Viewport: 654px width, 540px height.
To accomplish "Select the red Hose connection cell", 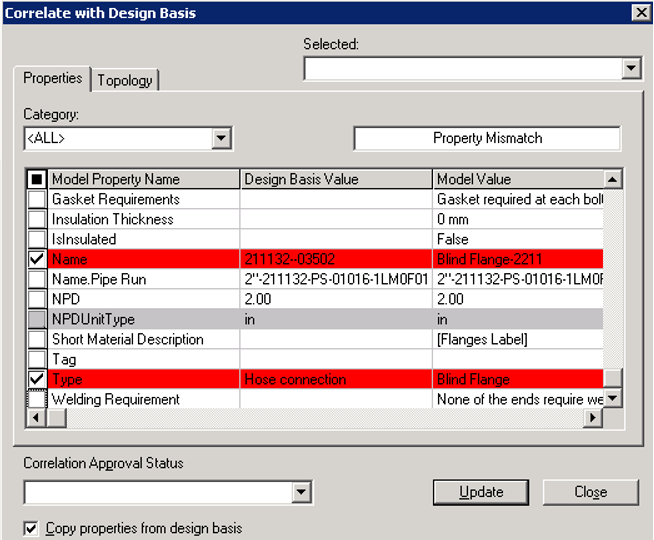I will tap(336, 379).
